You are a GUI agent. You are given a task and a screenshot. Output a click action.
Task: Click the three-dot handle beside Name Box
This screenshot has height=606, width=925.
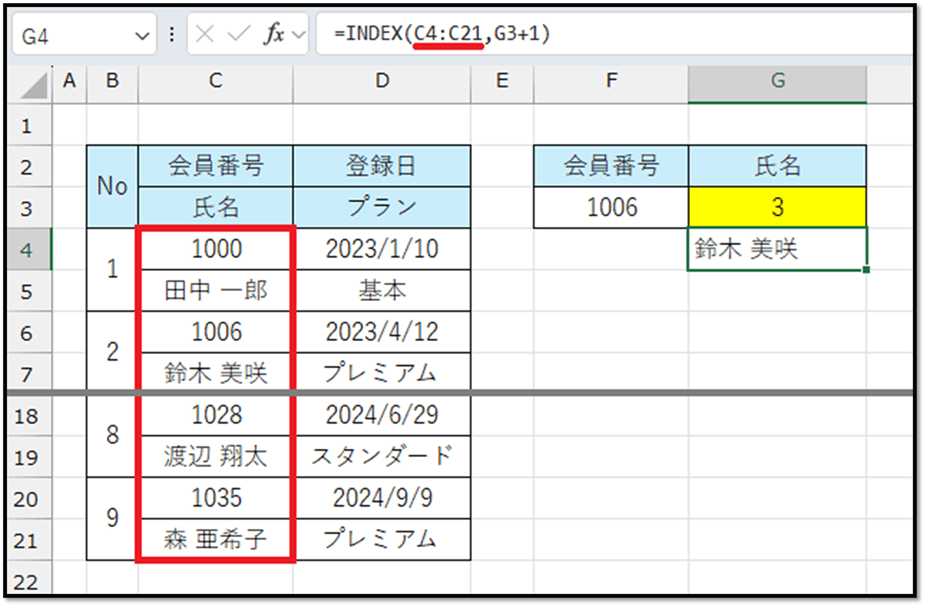click(x=171, y=35)
